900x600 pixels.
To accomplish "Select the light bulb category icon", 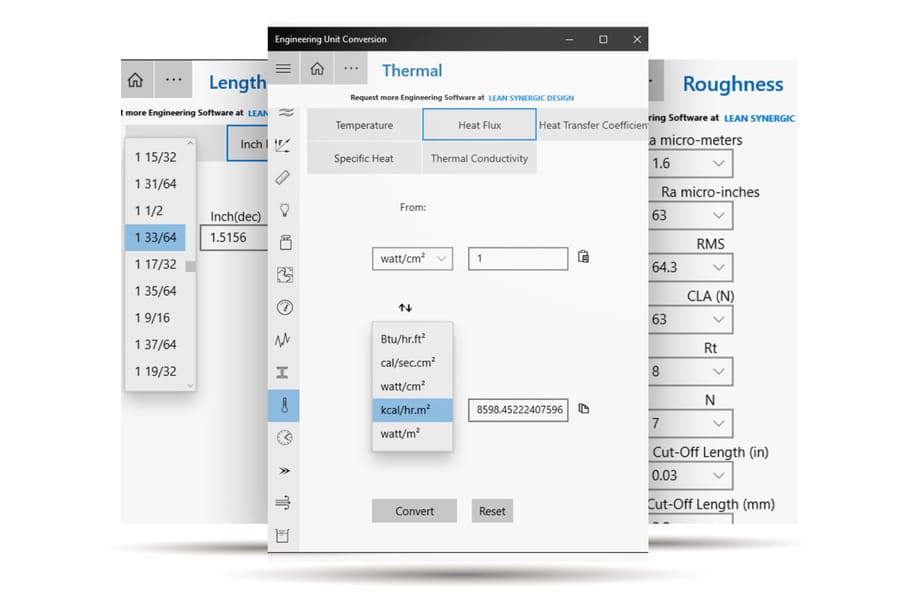I will pyautogui.click(x=284, y=210).
